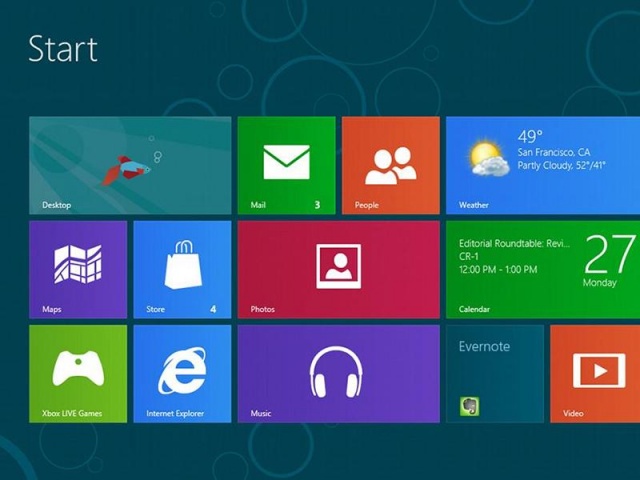The height and width of the screenshot is (480, 640).
Task: Click the Evernote tile title text
Action: (x=484, y=346)
